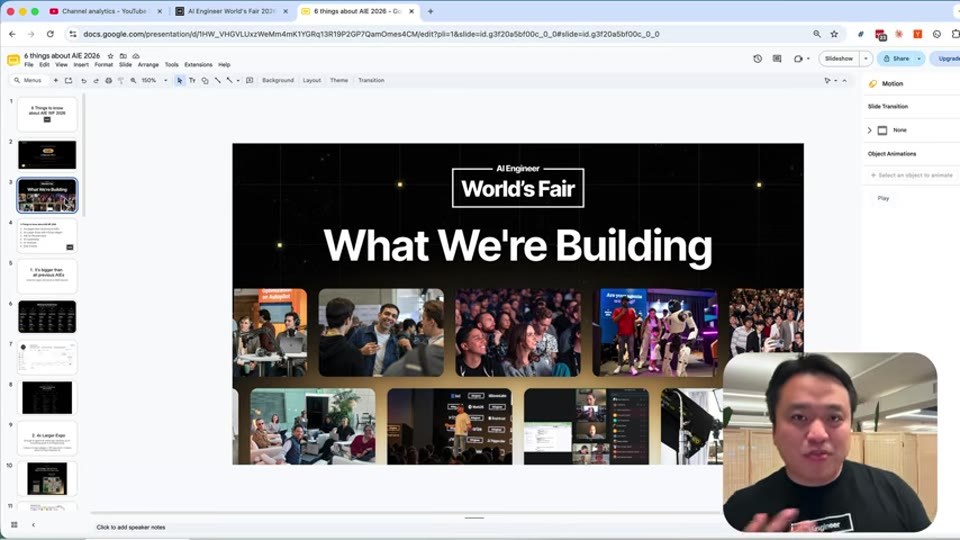Click the presentation title '6 things about AIE 2026'
This screenshot has width=960, height=540.
tap(62, 56)
